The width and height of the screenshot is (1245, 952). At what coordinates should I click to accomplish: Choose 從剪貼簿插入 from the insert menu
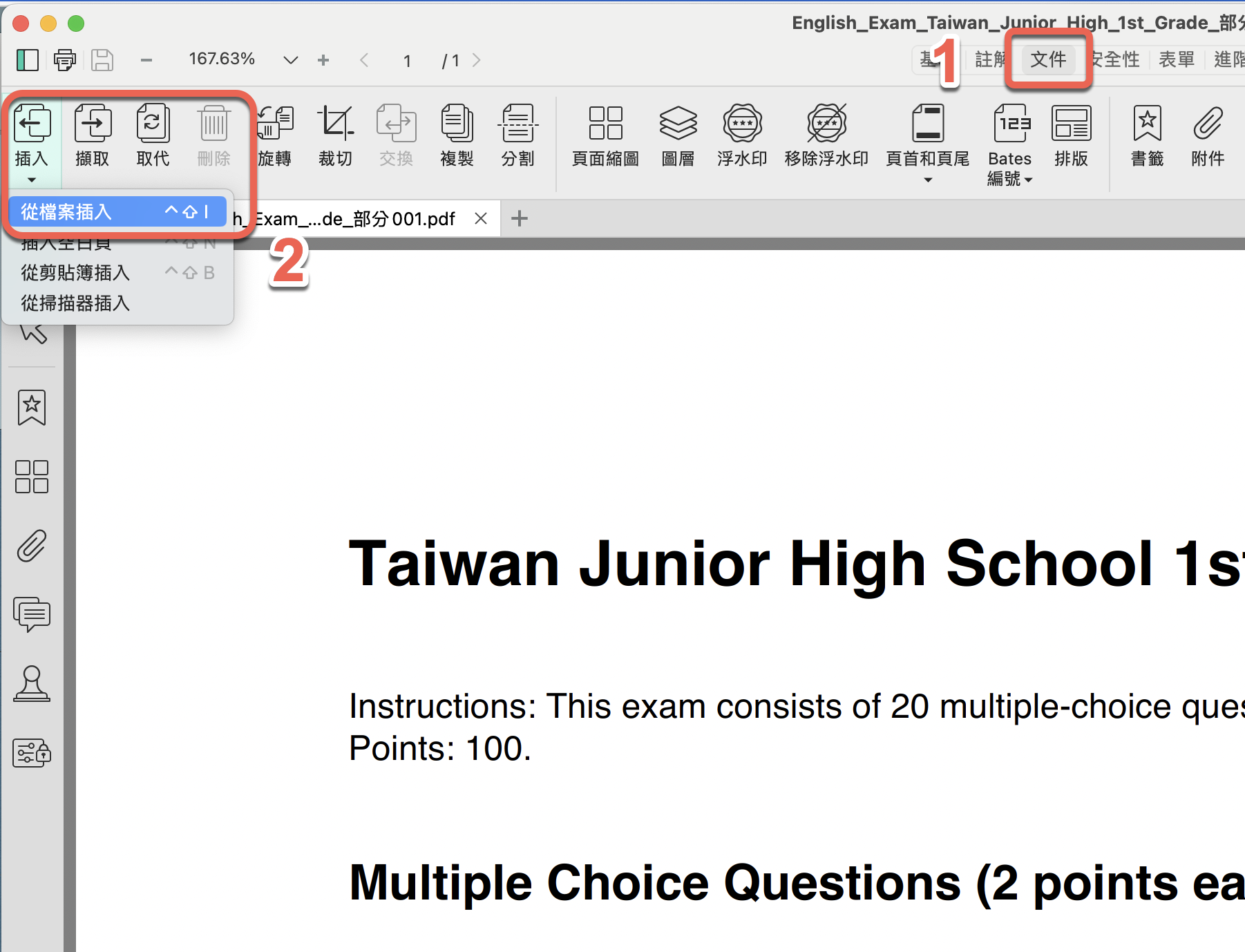pyautogui.click(x=117, y=273)
